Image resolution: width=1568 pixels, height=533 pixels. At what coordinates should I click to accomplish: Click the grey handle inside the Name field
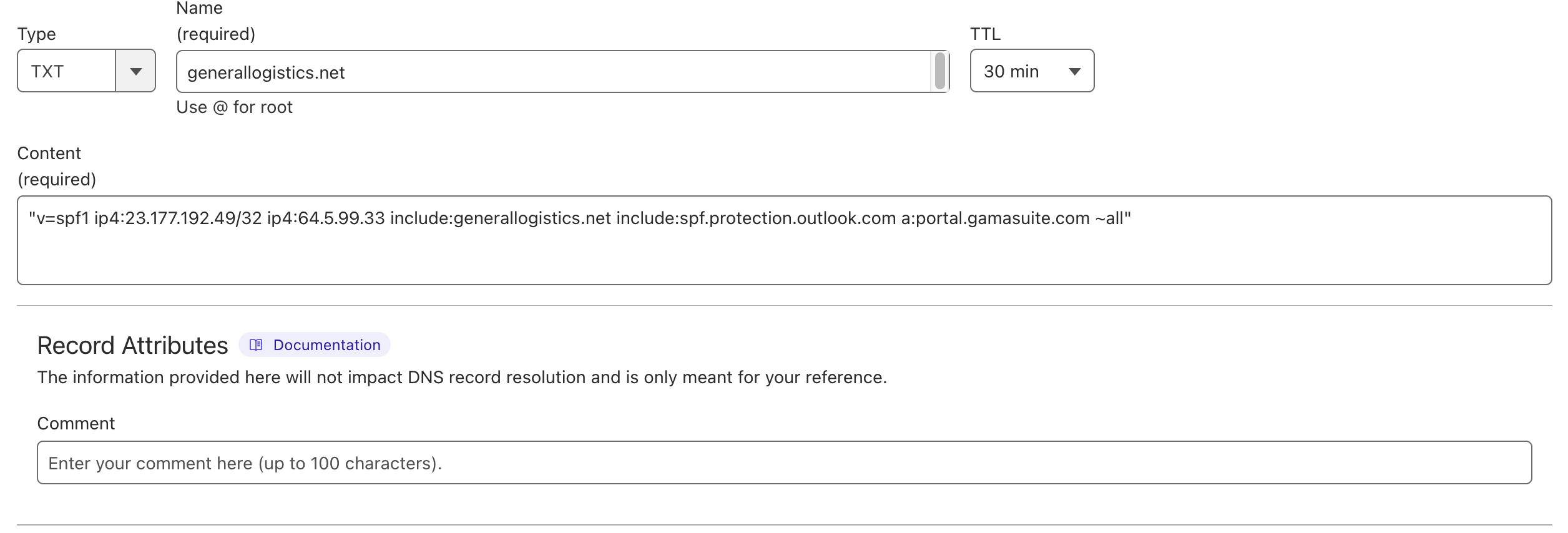coord(939,71)
